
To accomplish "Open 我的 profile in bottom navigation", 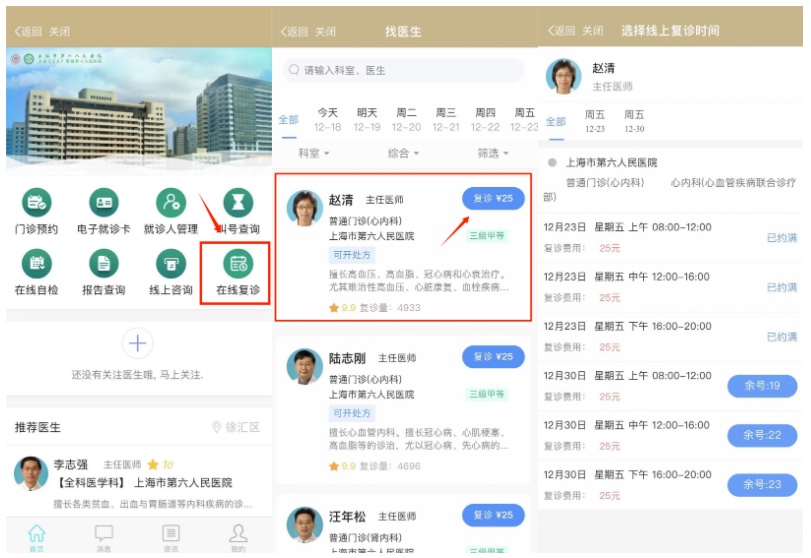I will 238,535.
